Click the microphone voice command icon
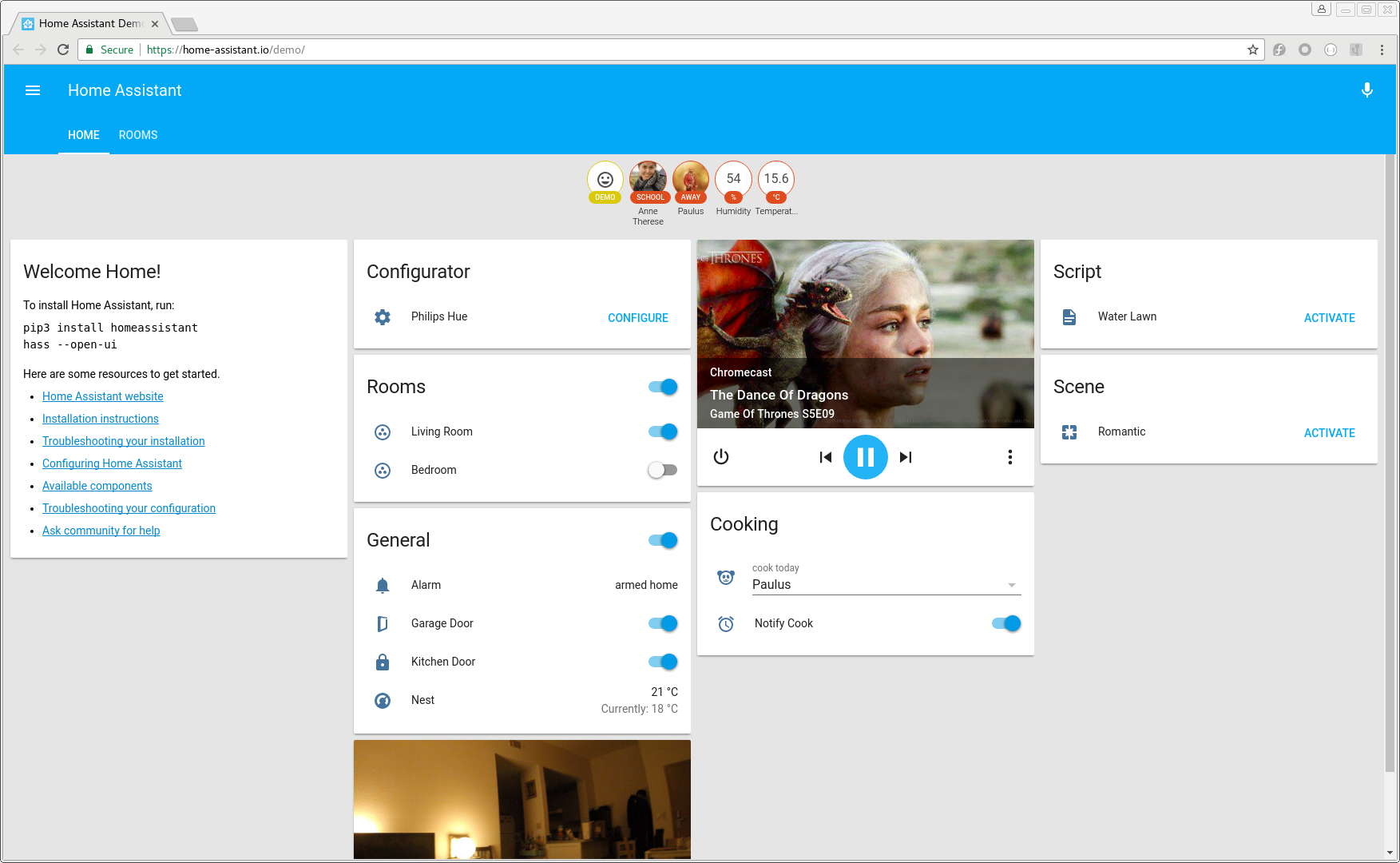 pyautogui.click(x=1366, y=90)
